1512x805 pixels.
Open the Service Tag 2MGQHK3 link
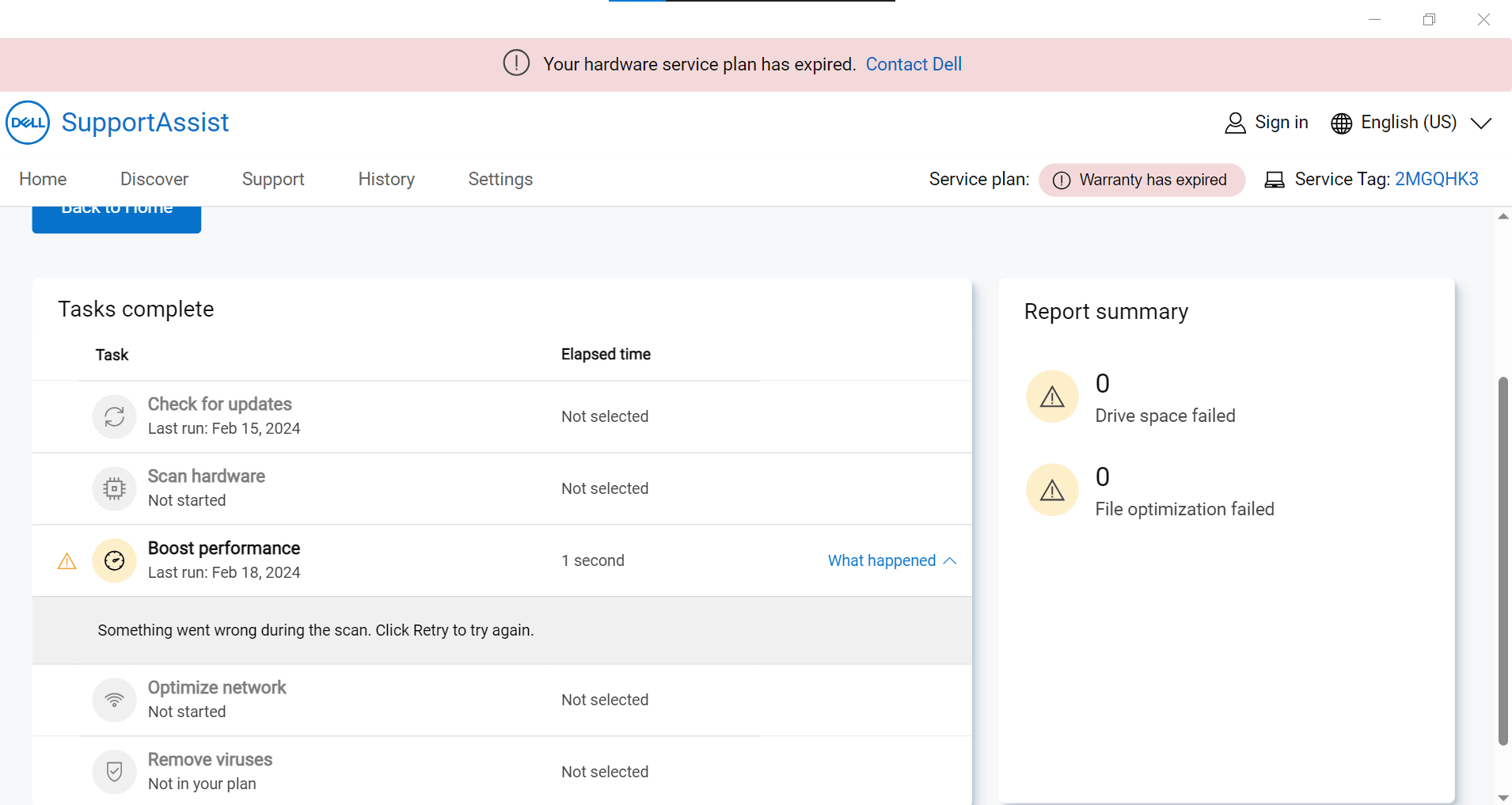point(1436,179)
